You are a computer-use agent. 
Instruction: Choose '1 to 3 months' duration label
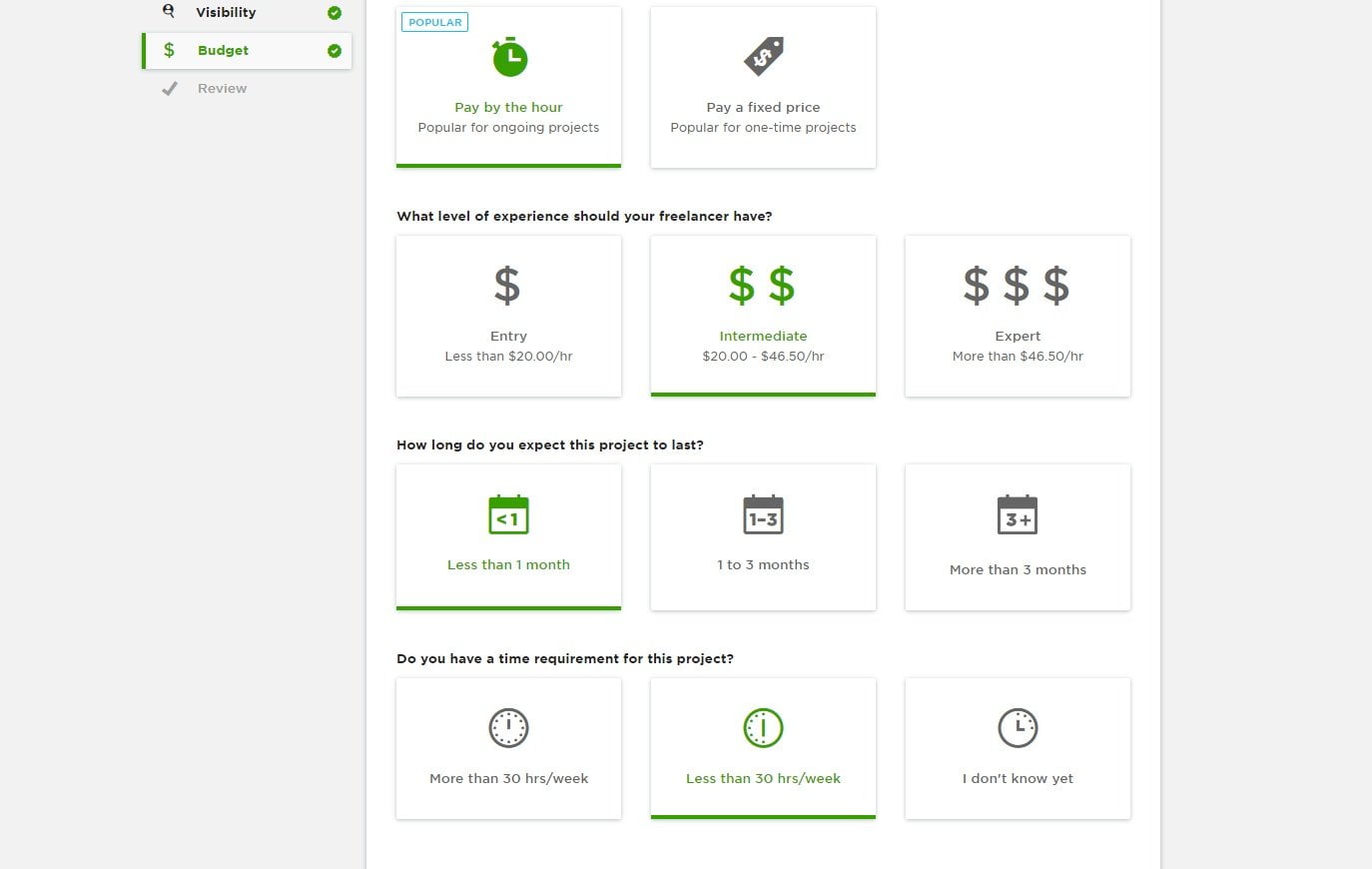point(763,565)
